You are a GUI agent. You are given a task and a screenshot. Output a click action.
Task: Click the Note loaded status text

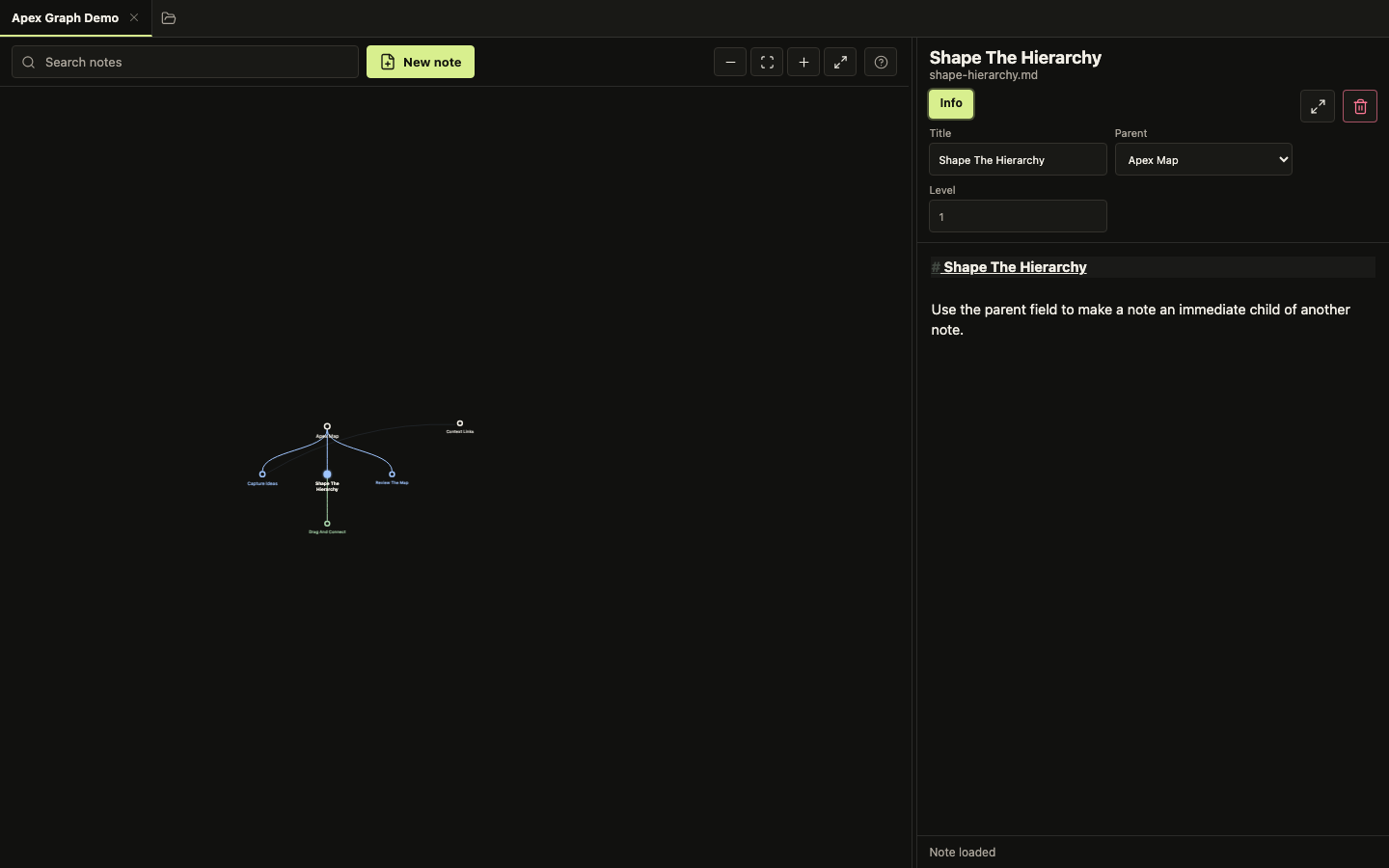pyautogui.click(x=962, y=853)
